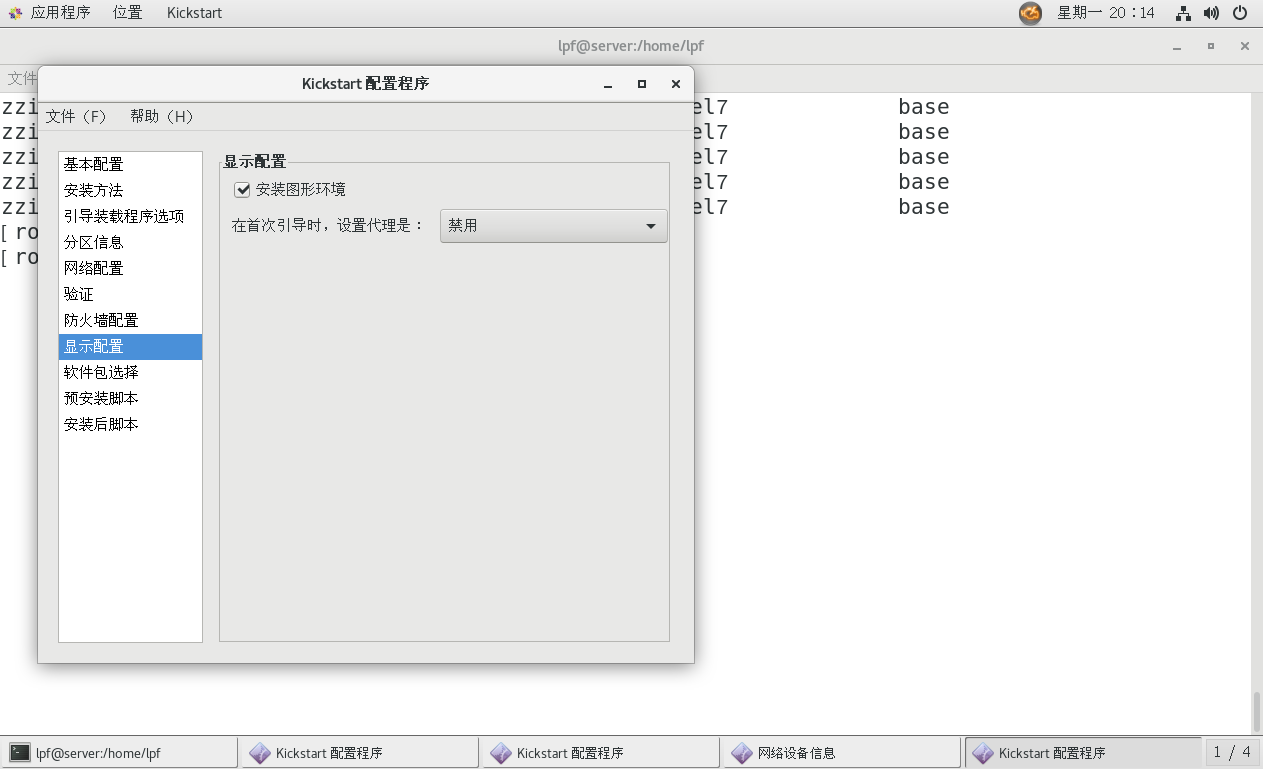The image size is (1263, 769).
Task: Click the terminal window vertical scrollbar
Action: pos(1257,711)
